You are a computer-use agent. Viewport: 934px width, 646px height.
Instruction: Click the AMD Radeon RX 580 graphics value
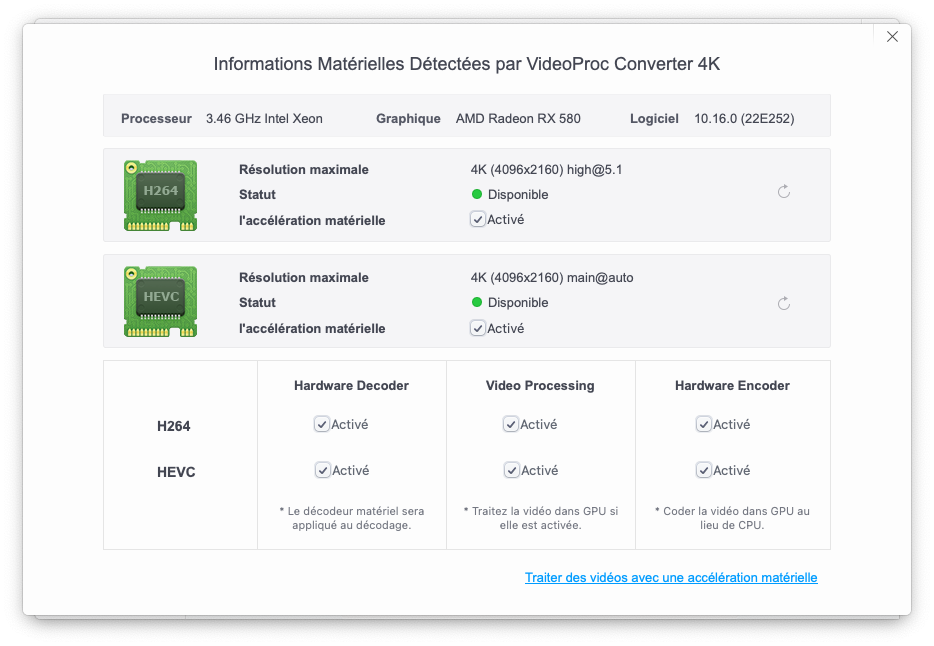tap(518, 118)
